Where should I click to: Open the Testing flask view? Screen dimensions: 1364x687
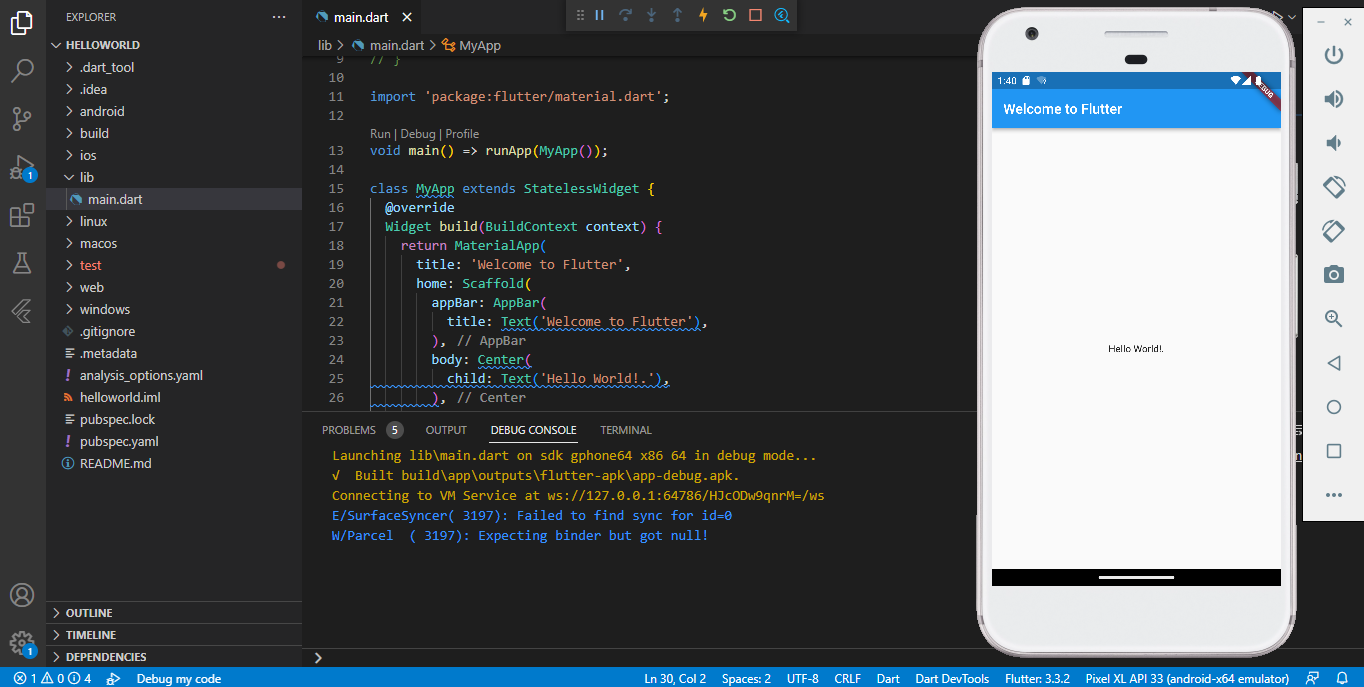click(22, 263)
